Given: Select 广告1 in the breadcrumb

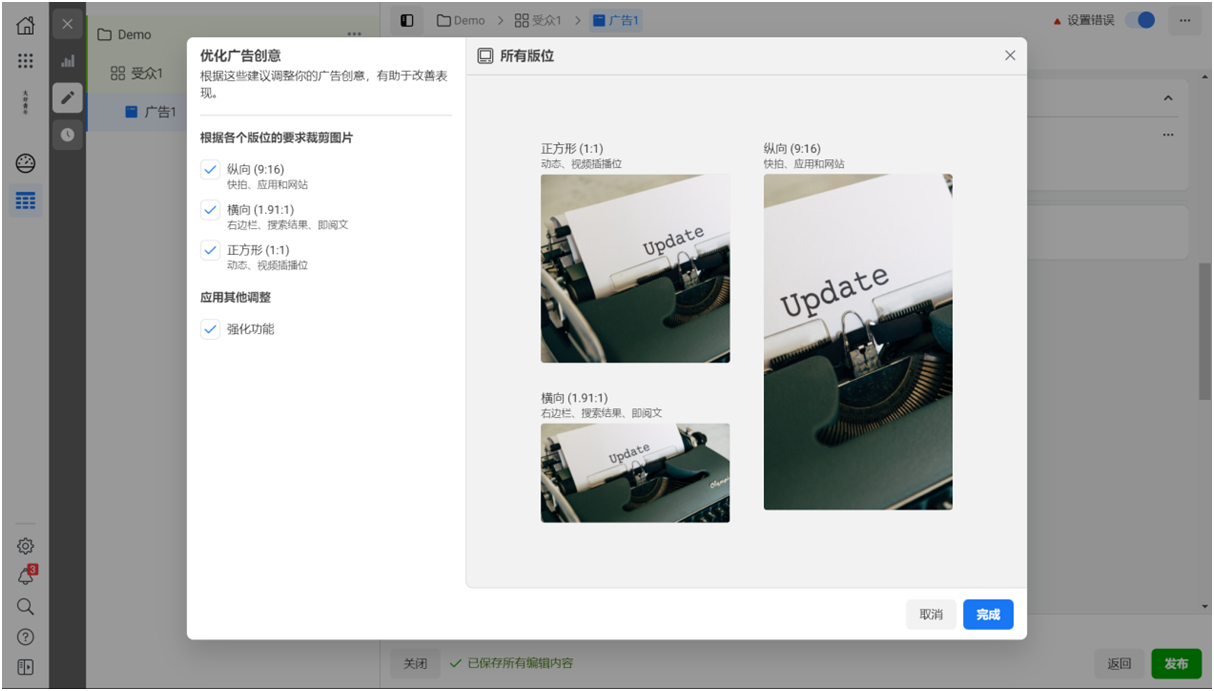Looking at the screenshot, I should pos(618,19).
